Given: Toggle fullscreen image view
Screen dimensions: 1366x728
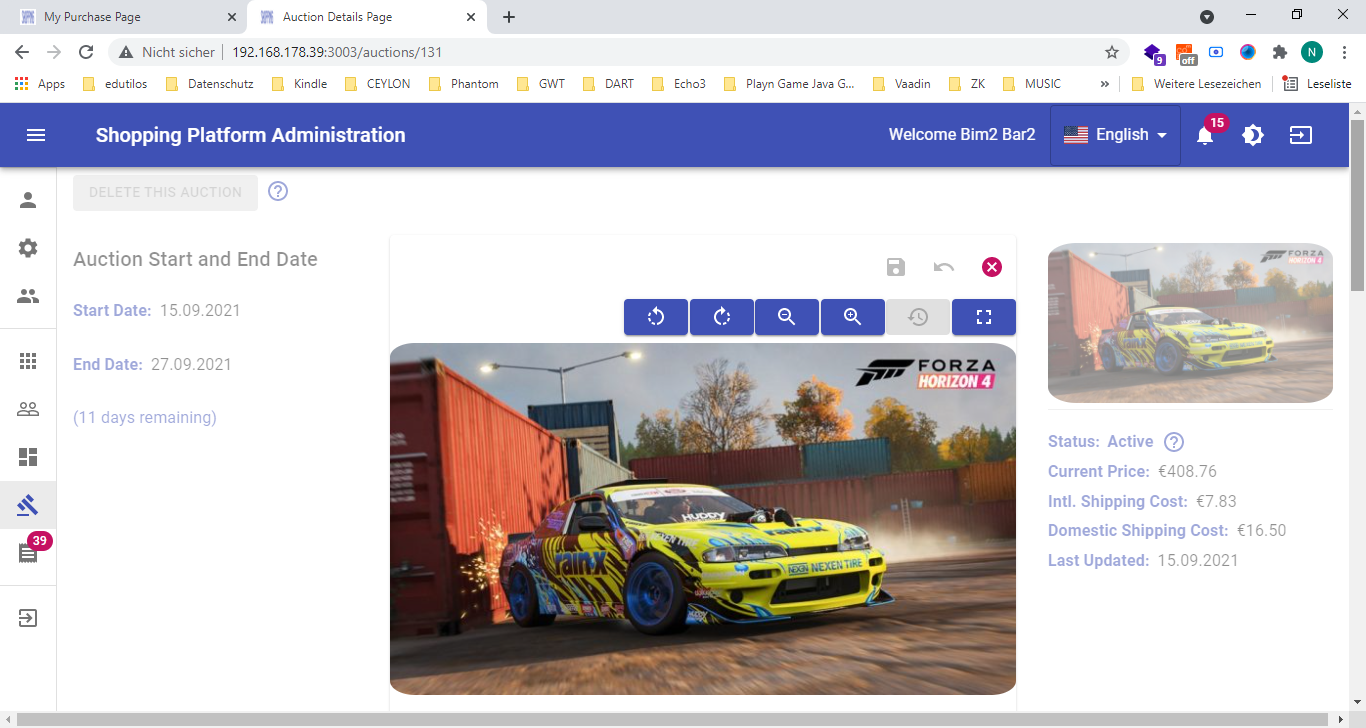Looking at the screenshot, I should pos(984,317).
